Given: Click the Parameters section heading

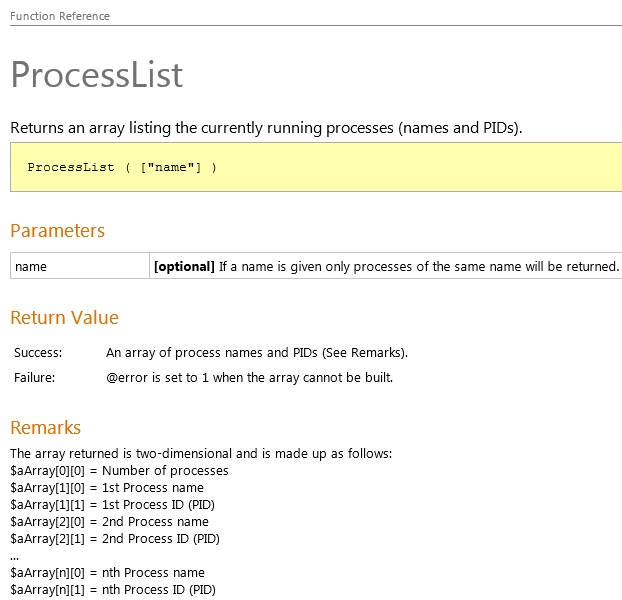Looking at the screenshot, I should pos(58,230).
